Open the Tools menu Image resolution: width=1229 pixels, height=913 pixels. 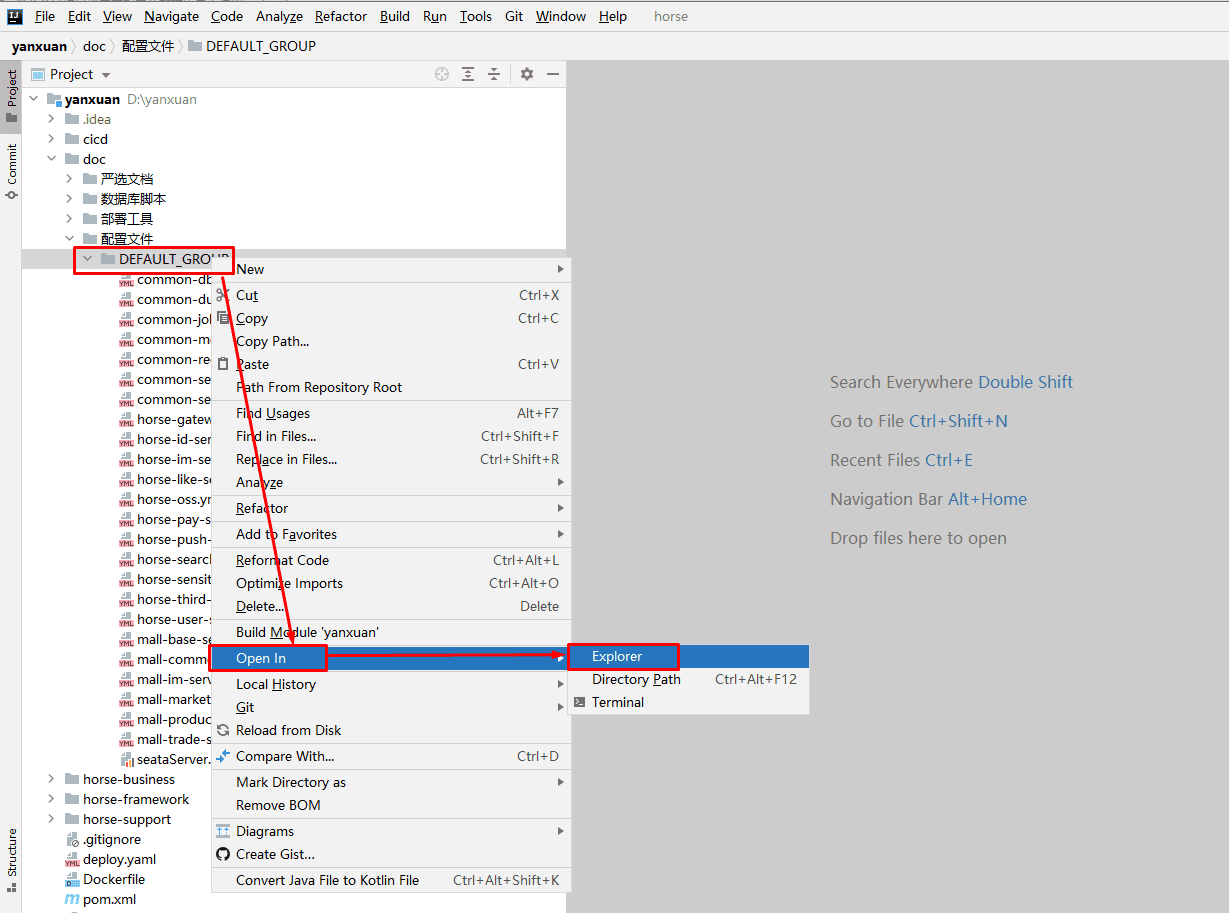[476, 16]
